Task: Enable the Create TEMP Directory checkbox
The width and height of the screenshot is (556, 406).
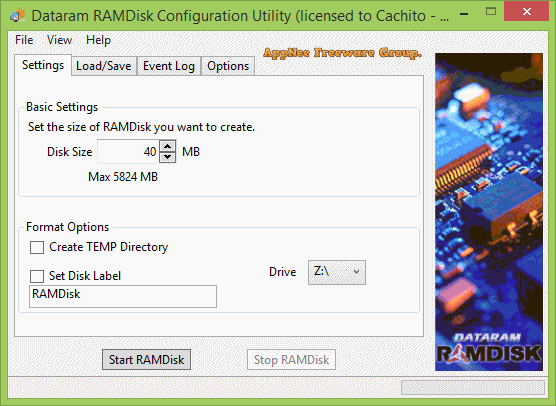Action: click(x=37, y=247)
